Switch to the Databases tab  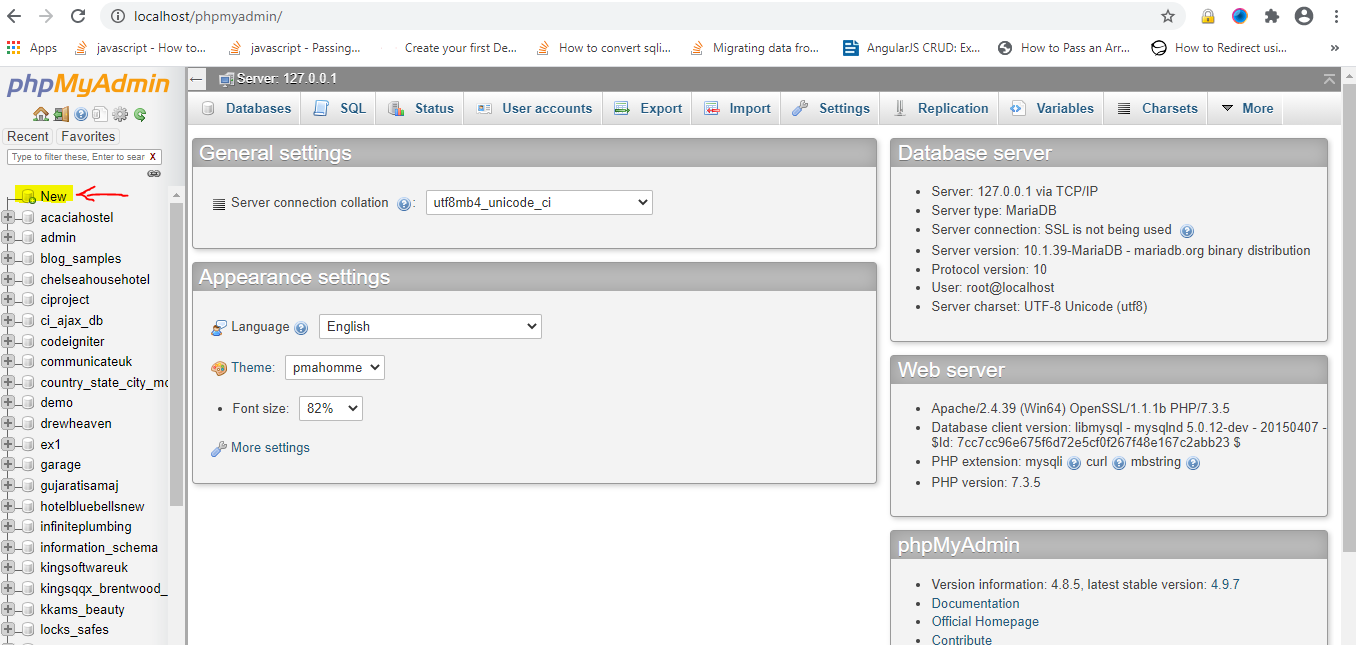pyautogui.click(x=246, y=108)
